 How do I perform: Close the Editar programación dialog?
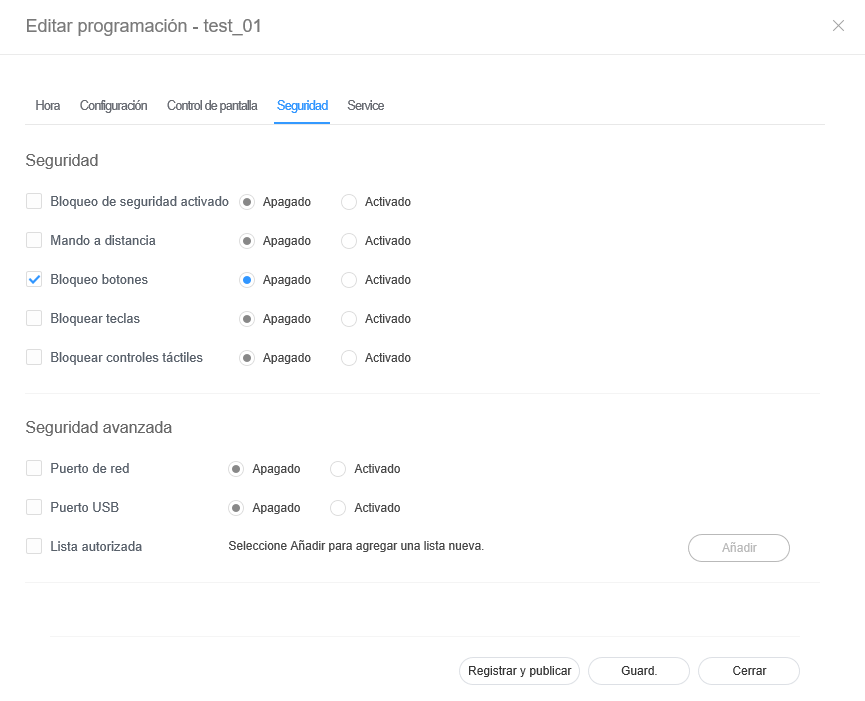point(838,26)
